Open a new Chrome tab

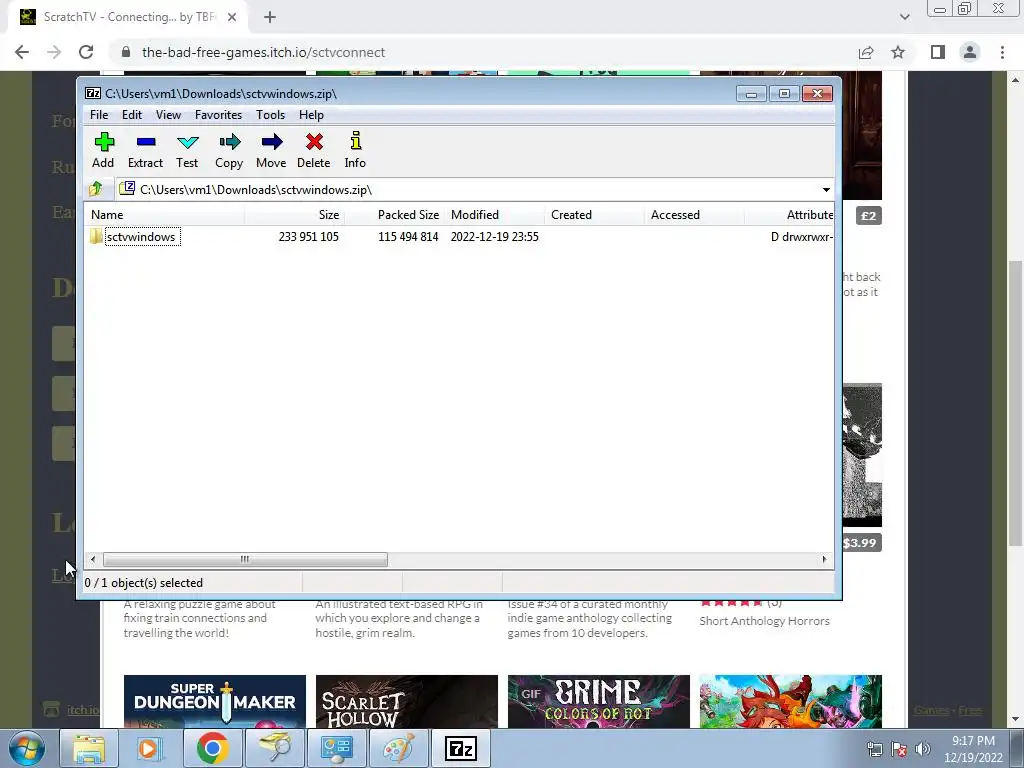point(270,17)
